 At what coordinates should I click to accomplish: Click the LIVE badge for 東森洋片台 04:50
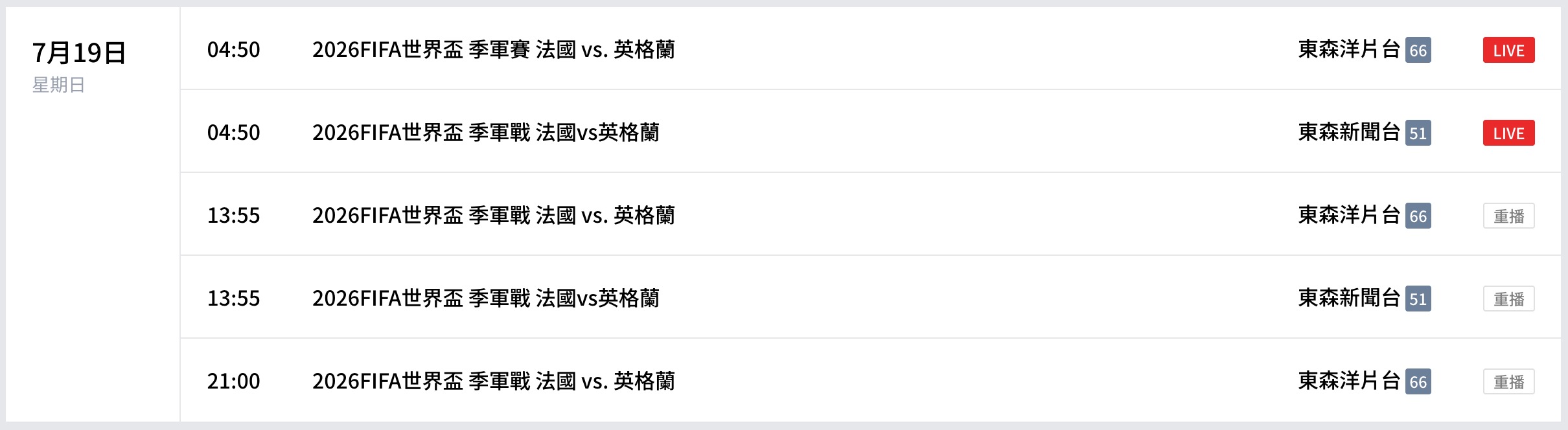click(1508, 50)
